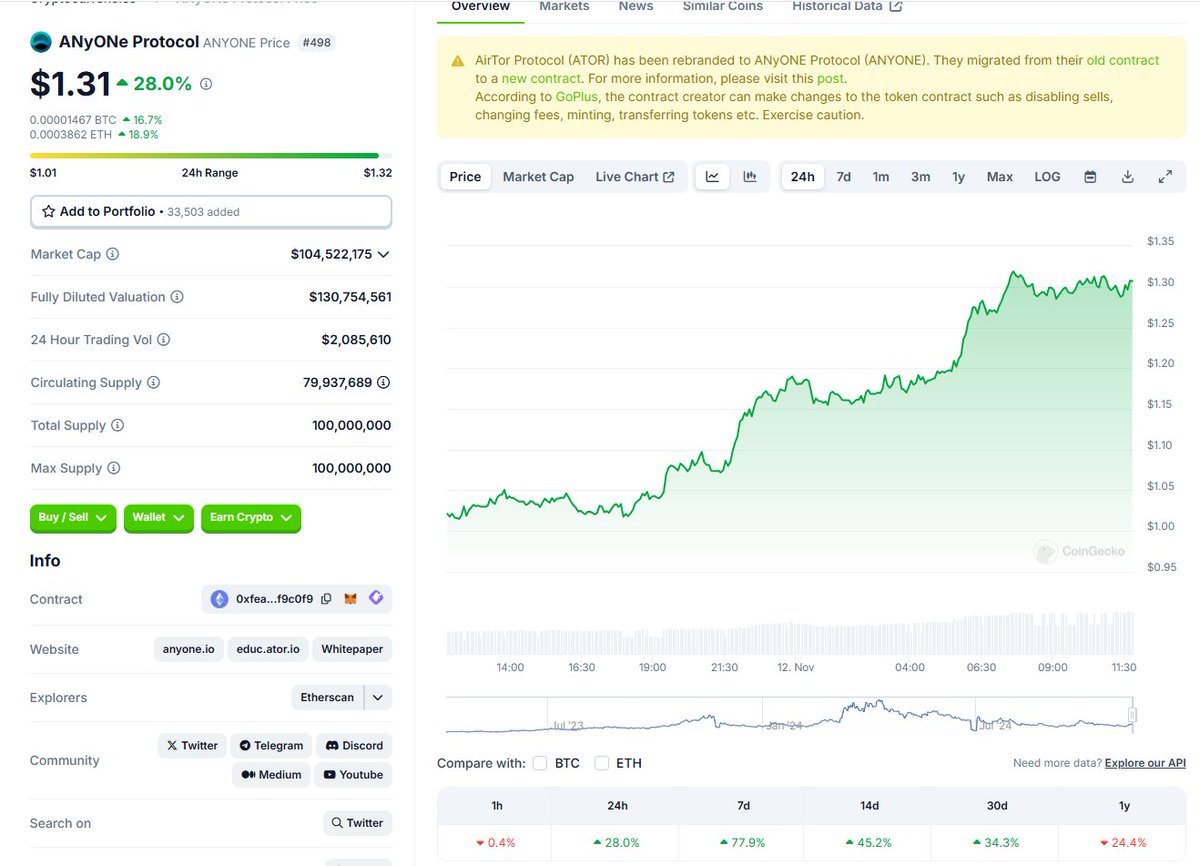Click the purple wallet icon in Contract row
The width and height of the screenshot is (1200, 866).
point(376,598)
